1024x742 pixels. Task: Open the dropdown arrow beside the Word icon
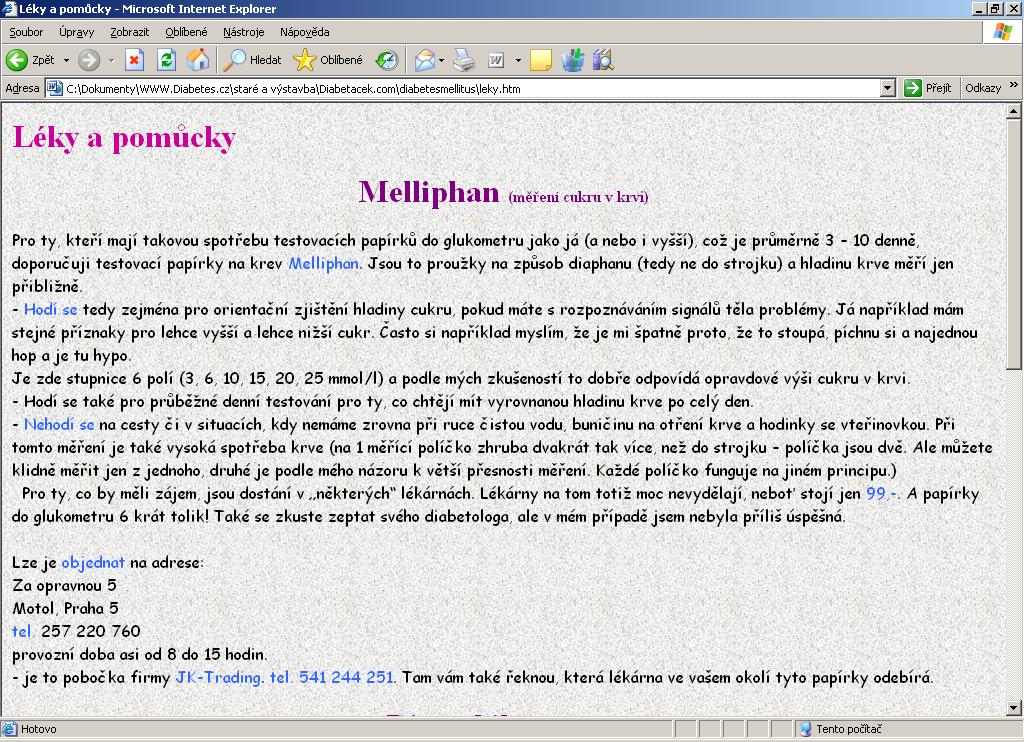pos(518,60)
